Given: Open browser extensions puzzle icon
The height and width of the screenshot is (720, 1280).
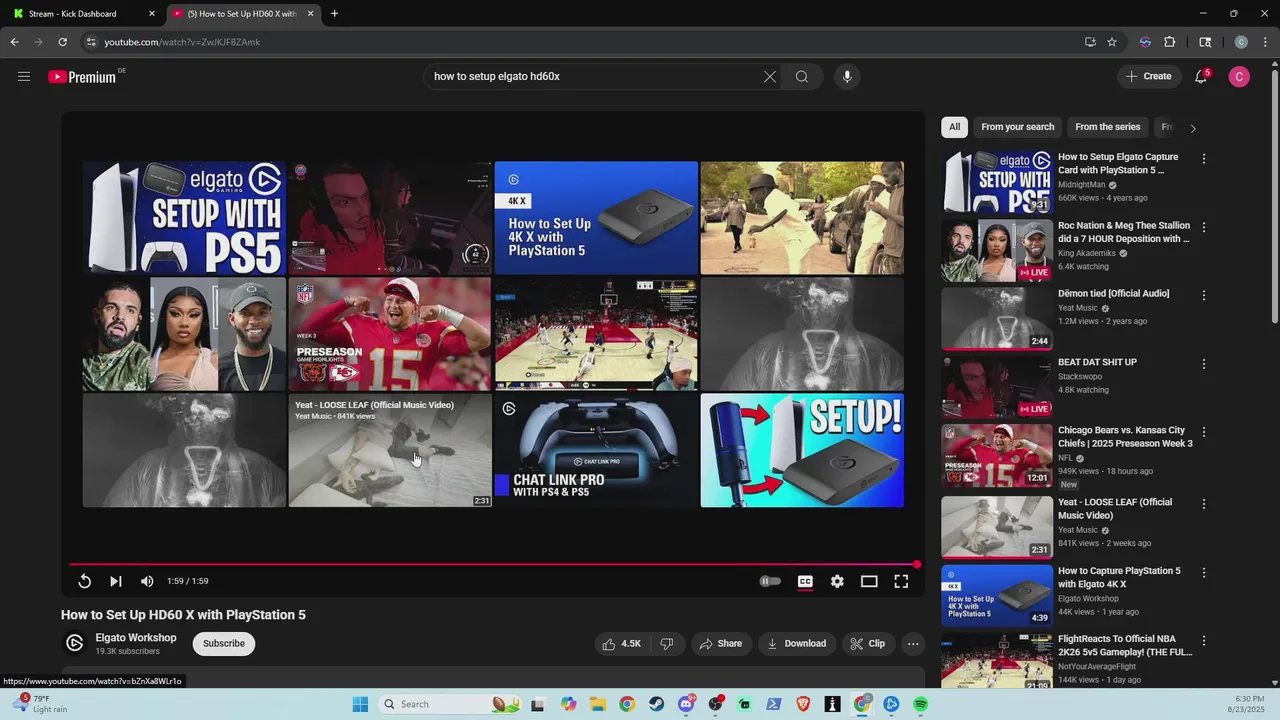Looking at the screenshot, I should tap(1170, 42).
